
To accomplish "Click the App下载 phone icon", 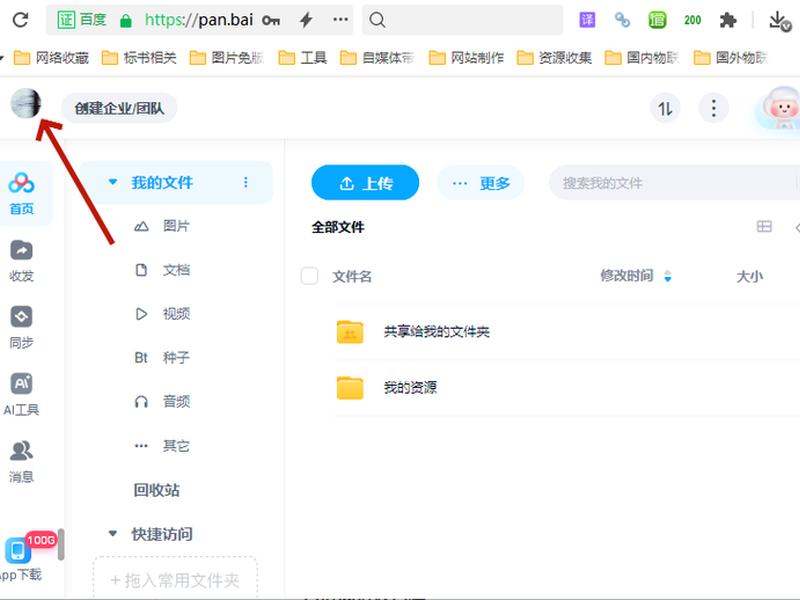I will tap(18, 551).
